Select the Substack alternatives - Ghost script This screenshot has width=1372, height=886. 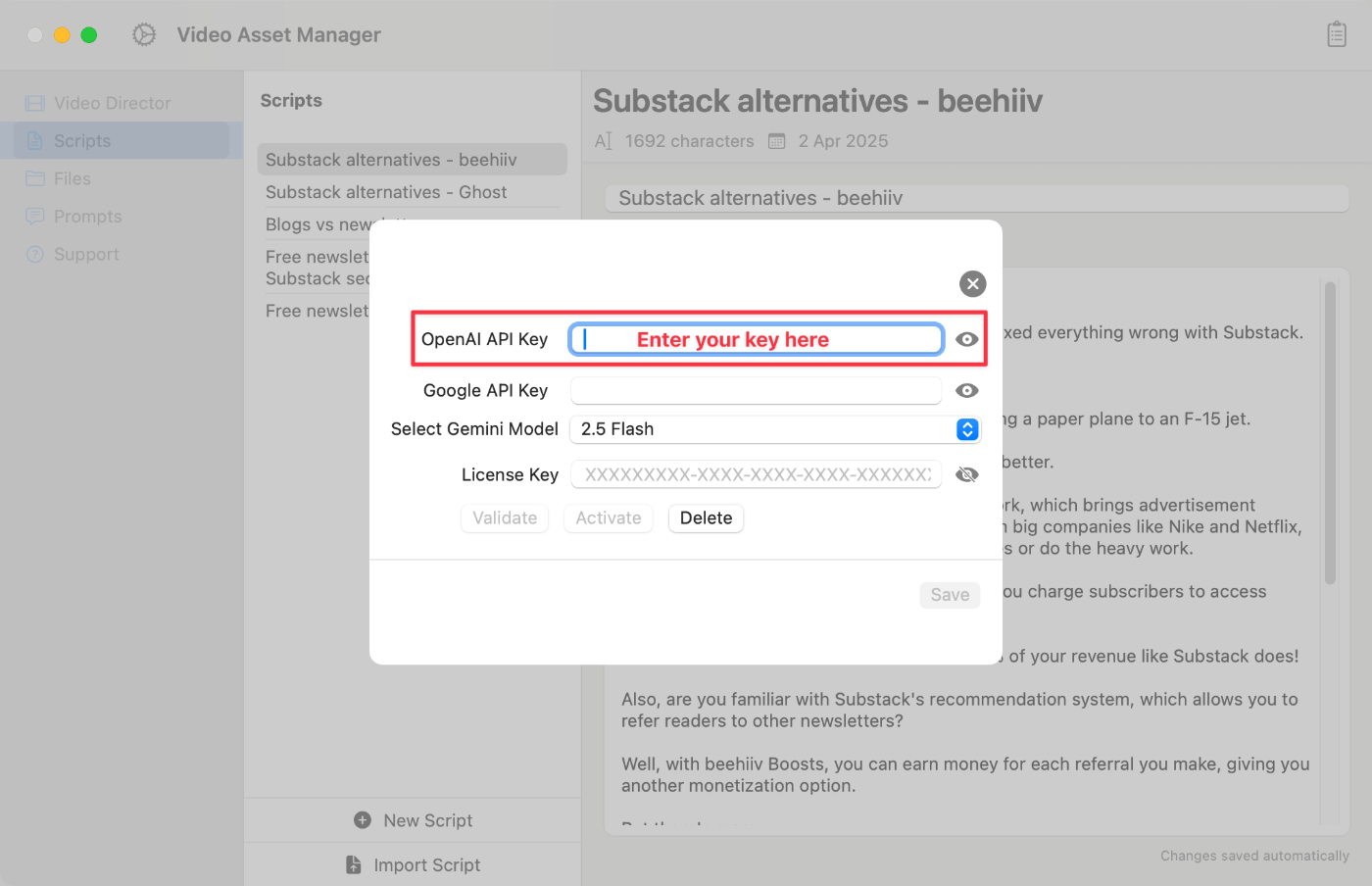tap(386, 191)
